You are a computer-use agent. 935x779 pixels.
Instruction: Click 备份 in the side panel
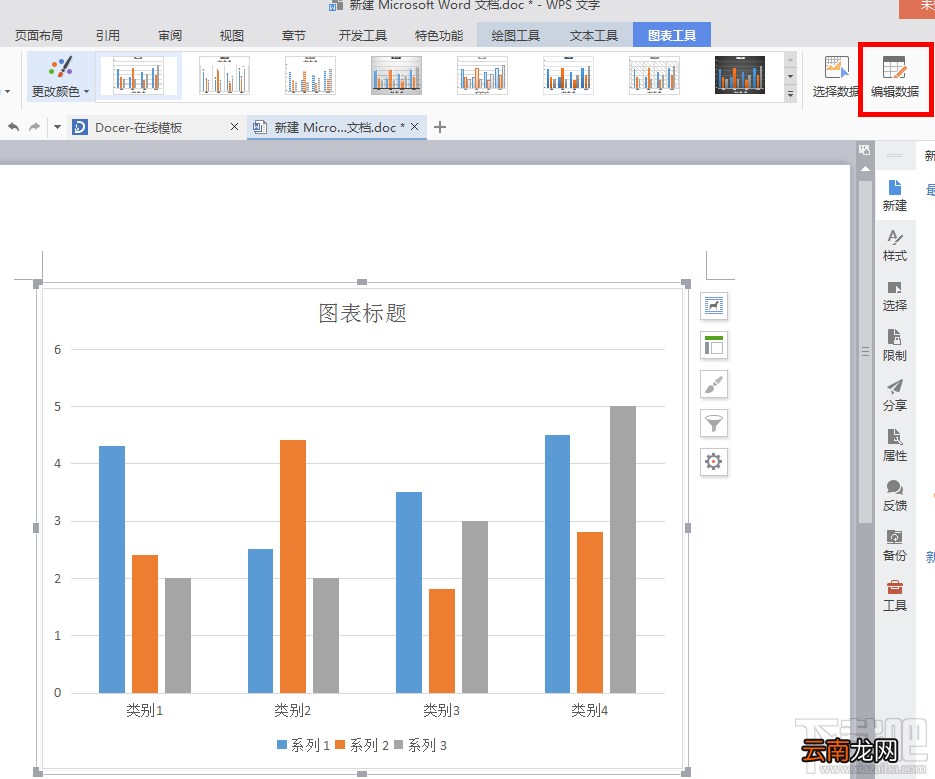[894, 546]
